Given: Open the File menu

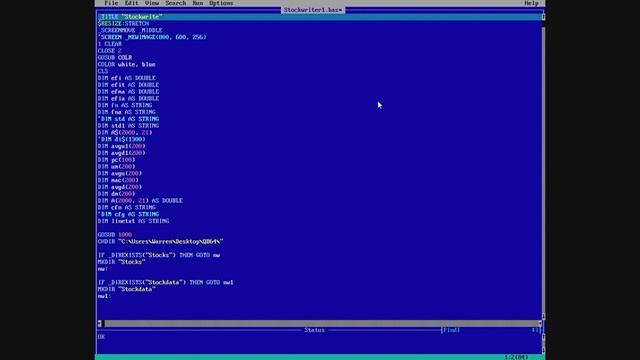Looking at the screenshot, I should (111, 3).
